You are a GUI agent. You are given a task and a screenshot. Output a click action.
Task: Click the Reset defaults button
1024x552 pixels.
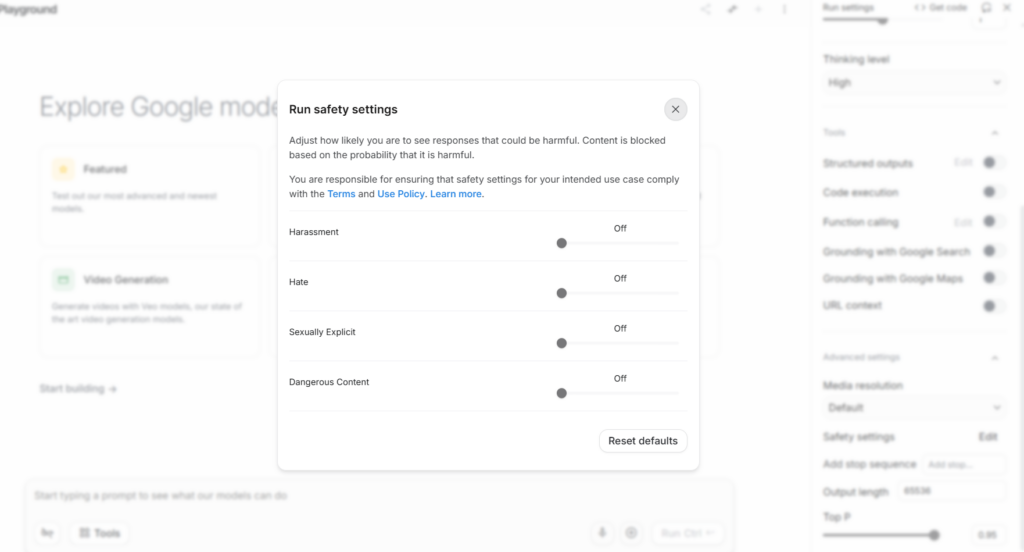tap(643, 441)
